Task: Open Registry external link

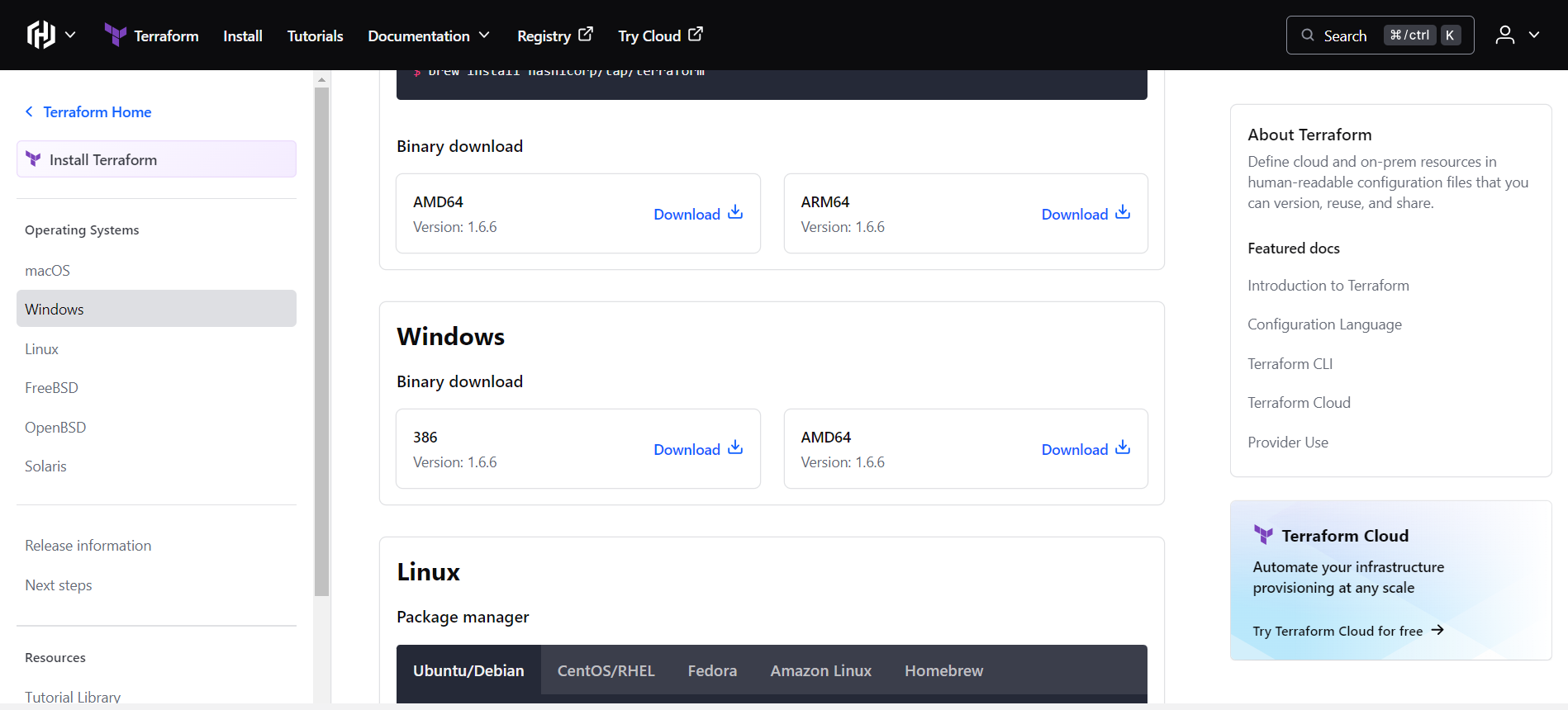Action: (x=554, y=35)
